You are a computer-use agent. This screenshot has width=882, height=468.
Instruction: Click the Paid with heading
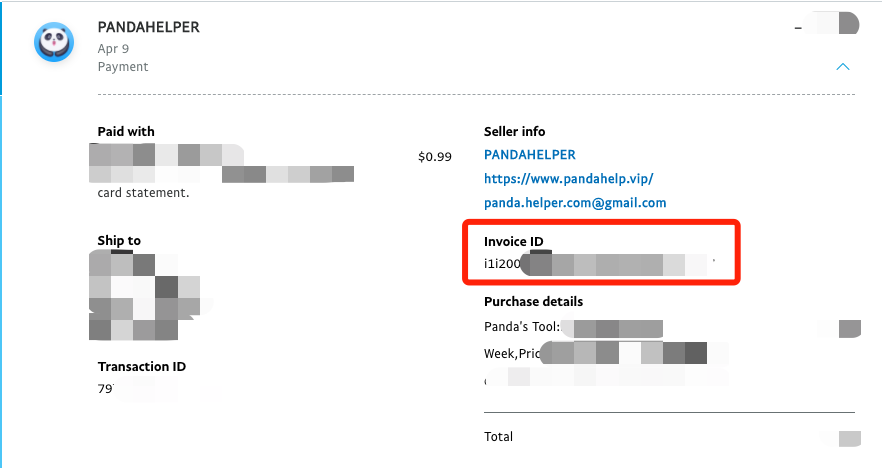coord(126,132)
